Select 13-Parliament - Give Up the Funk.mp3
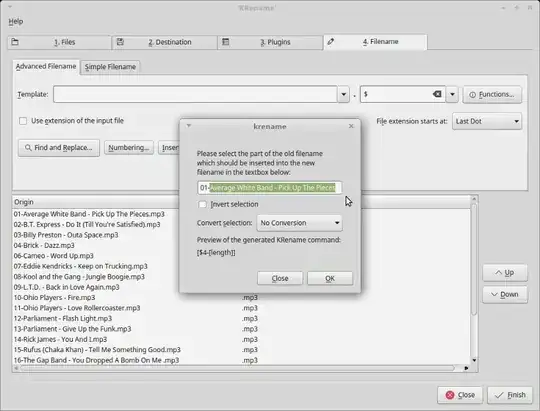The image size is (540, 411). [x=72, y=329]
